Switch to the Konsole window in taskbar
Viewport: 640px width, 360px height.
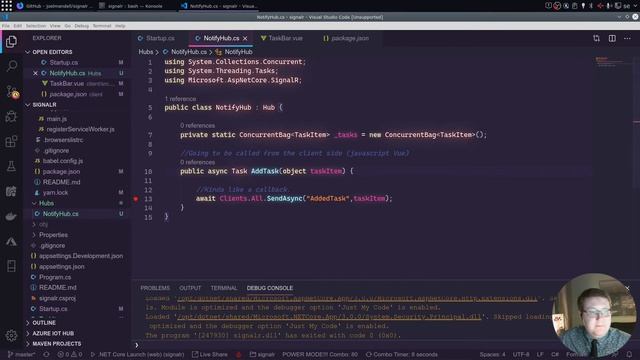click(131, 6)
